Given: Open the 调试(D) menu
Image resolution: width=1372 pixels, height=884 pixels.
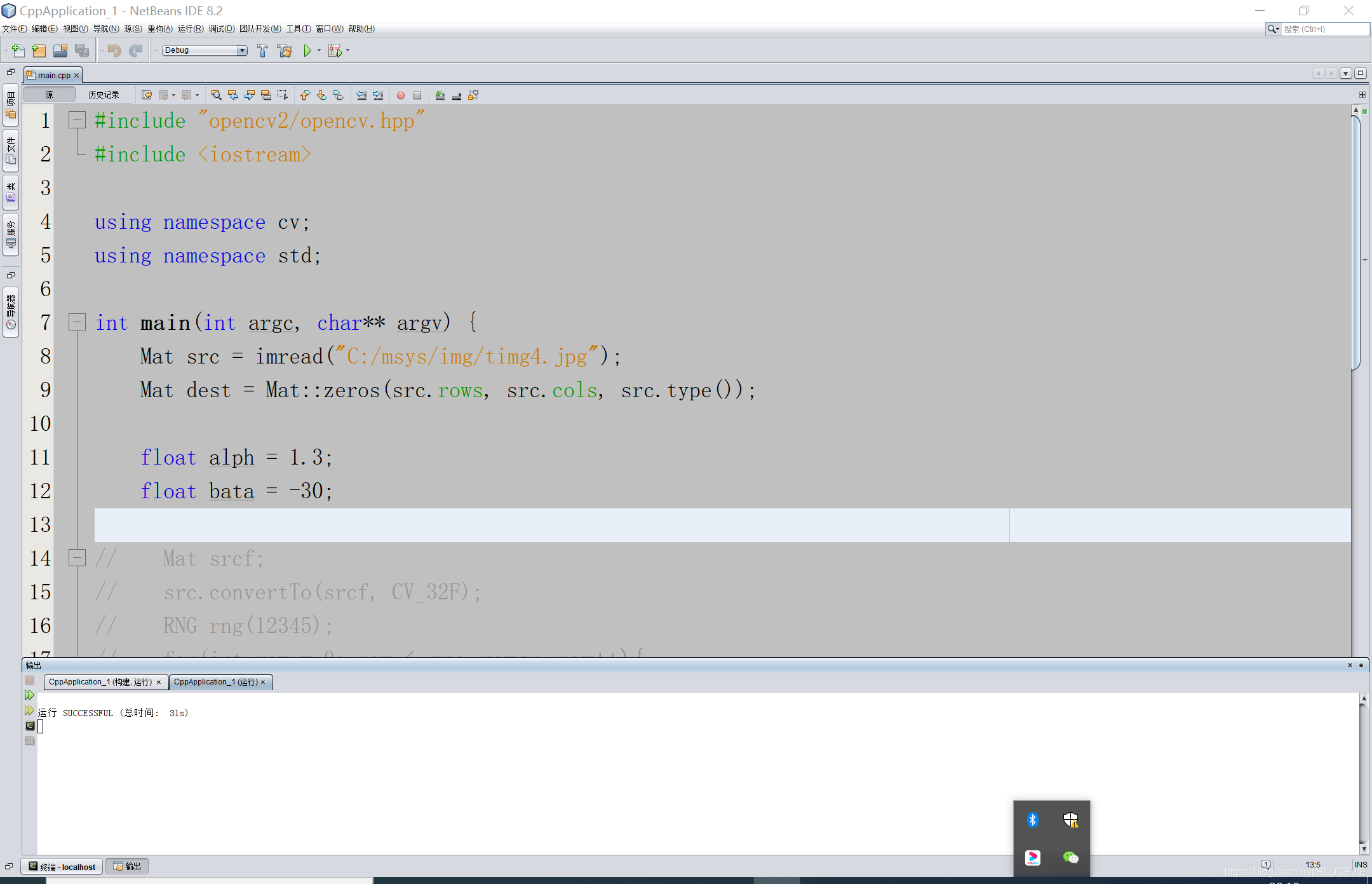Looking at the screenshot, I should click(x=222, y=29).
